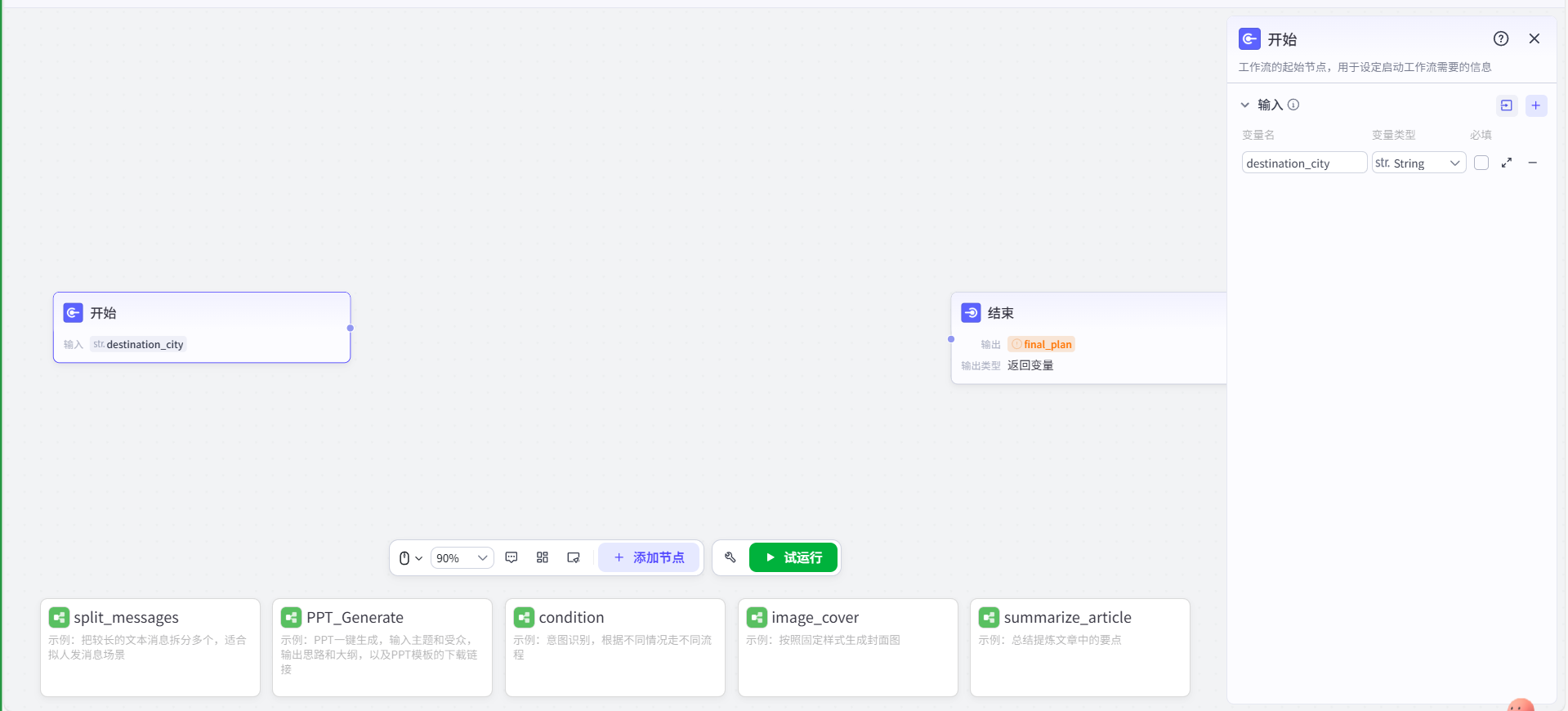Expand the destination_city variable editor

pos(1507,163)
